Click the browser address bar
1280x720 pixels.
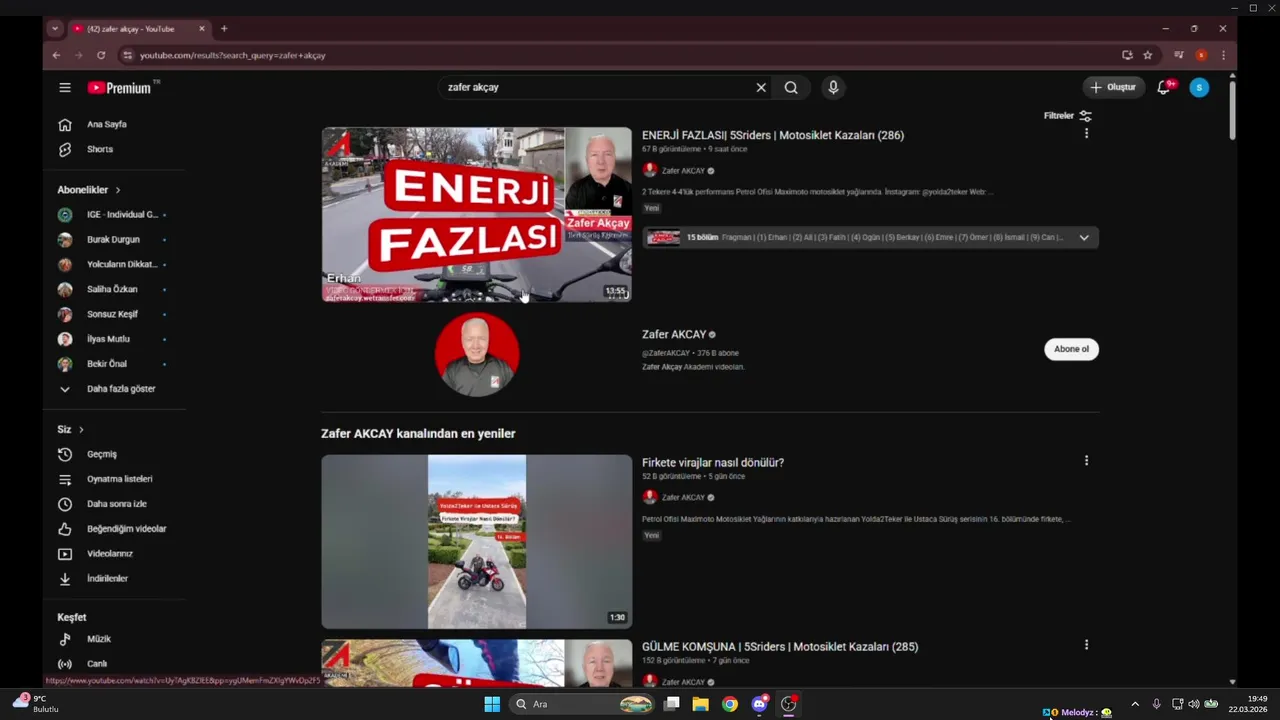620,56
